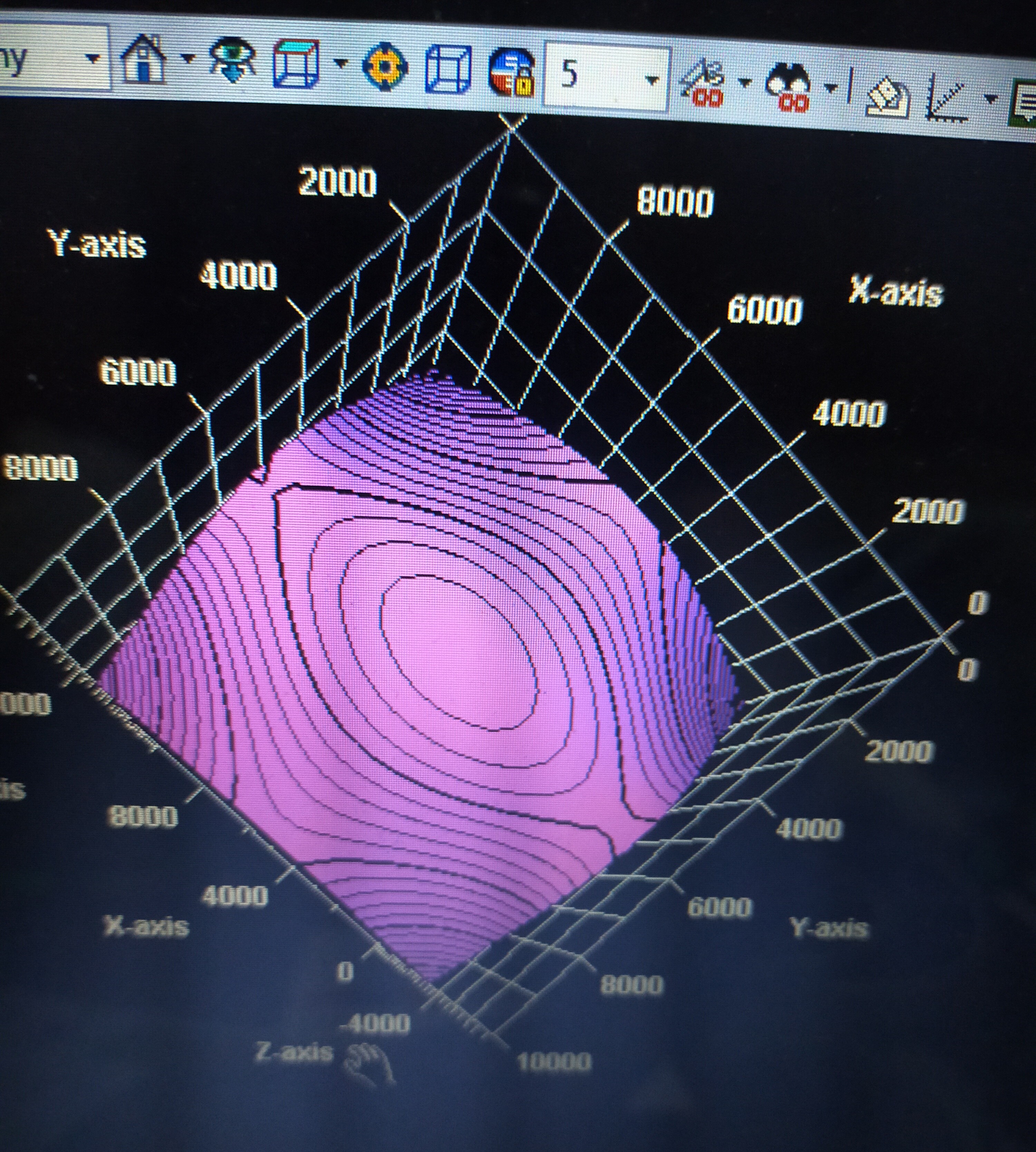Open the dropdown arrow beside the Home icon
This screenshot has width=1036, height=1152.
coord(189,58)
